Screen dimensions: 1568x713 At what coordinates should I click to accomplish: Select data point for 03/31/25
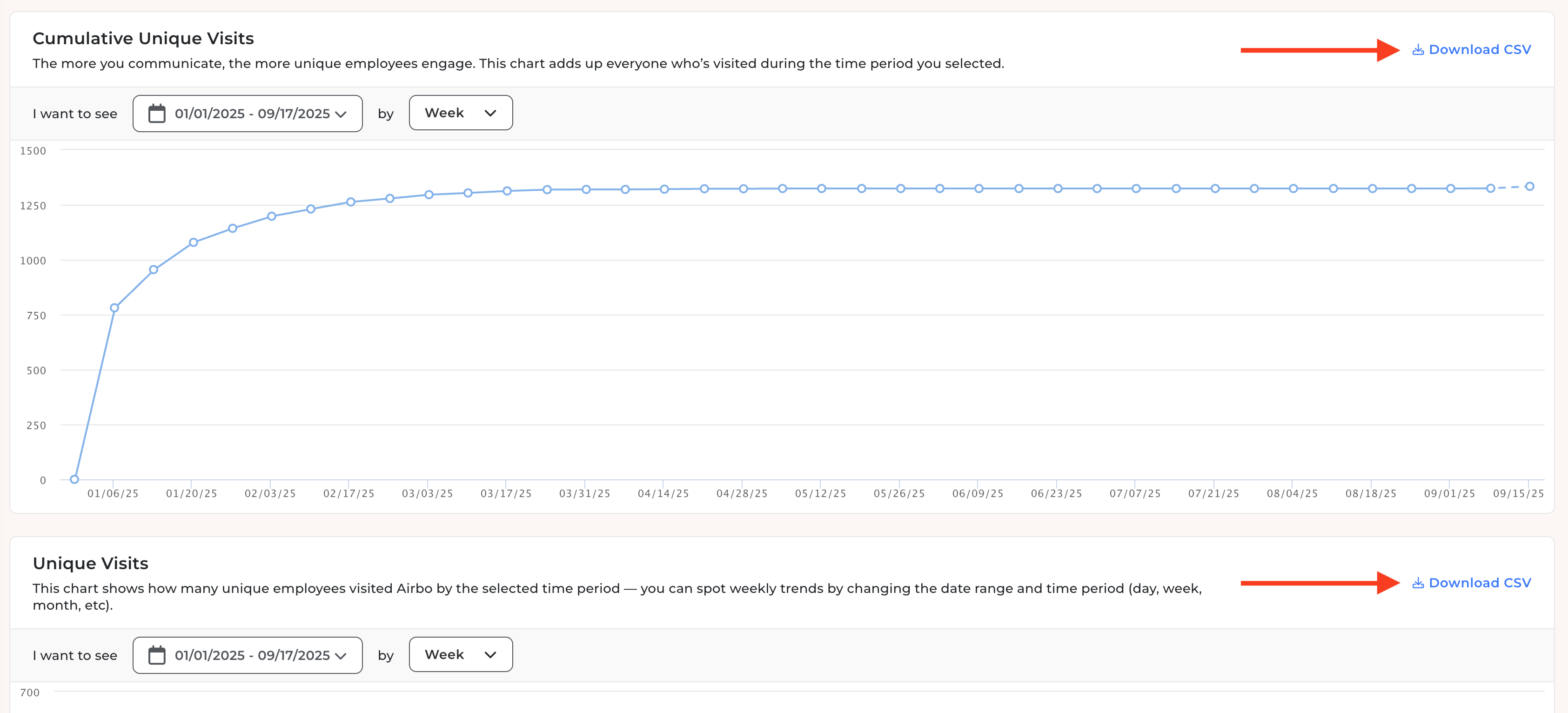(586, 189)
